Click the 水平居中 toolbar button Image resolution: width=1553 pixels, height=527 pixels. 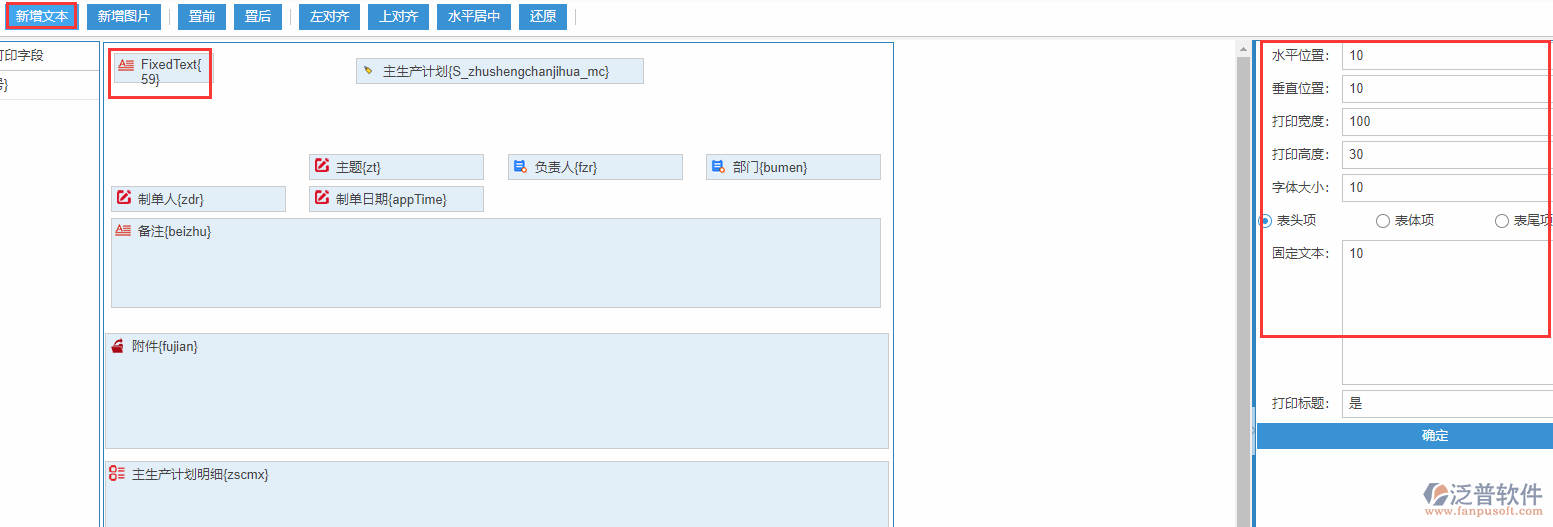[474, 17]
